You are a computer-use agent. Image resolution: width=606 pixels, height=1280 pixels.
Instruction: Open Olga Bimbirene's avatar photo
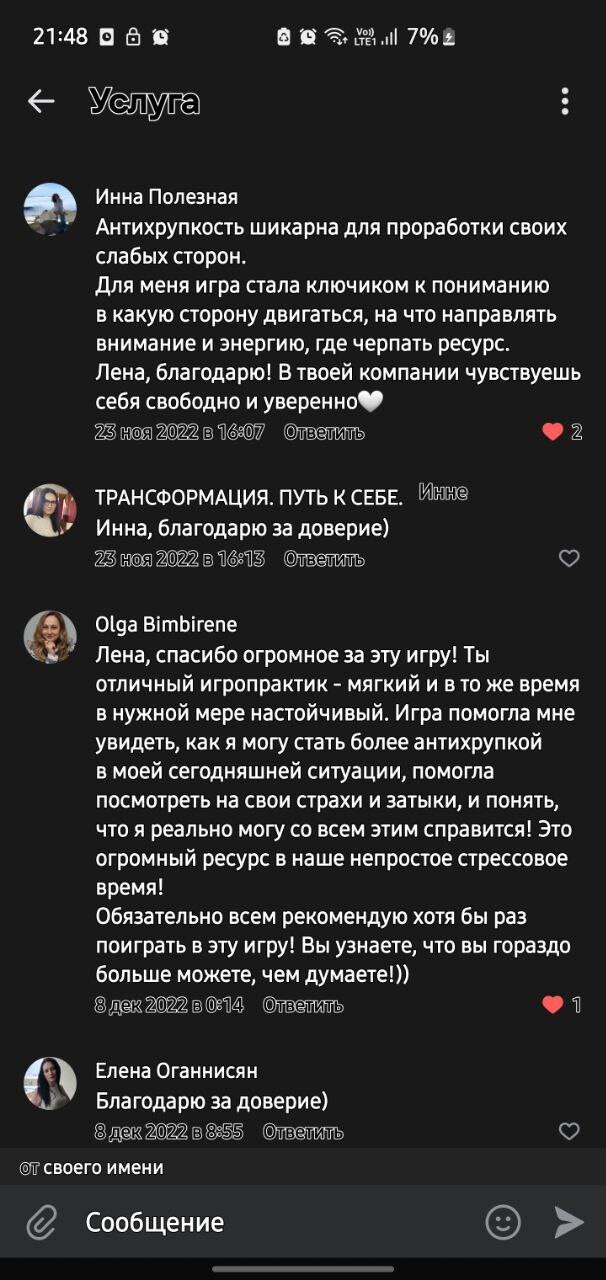(x=50, y=636)
